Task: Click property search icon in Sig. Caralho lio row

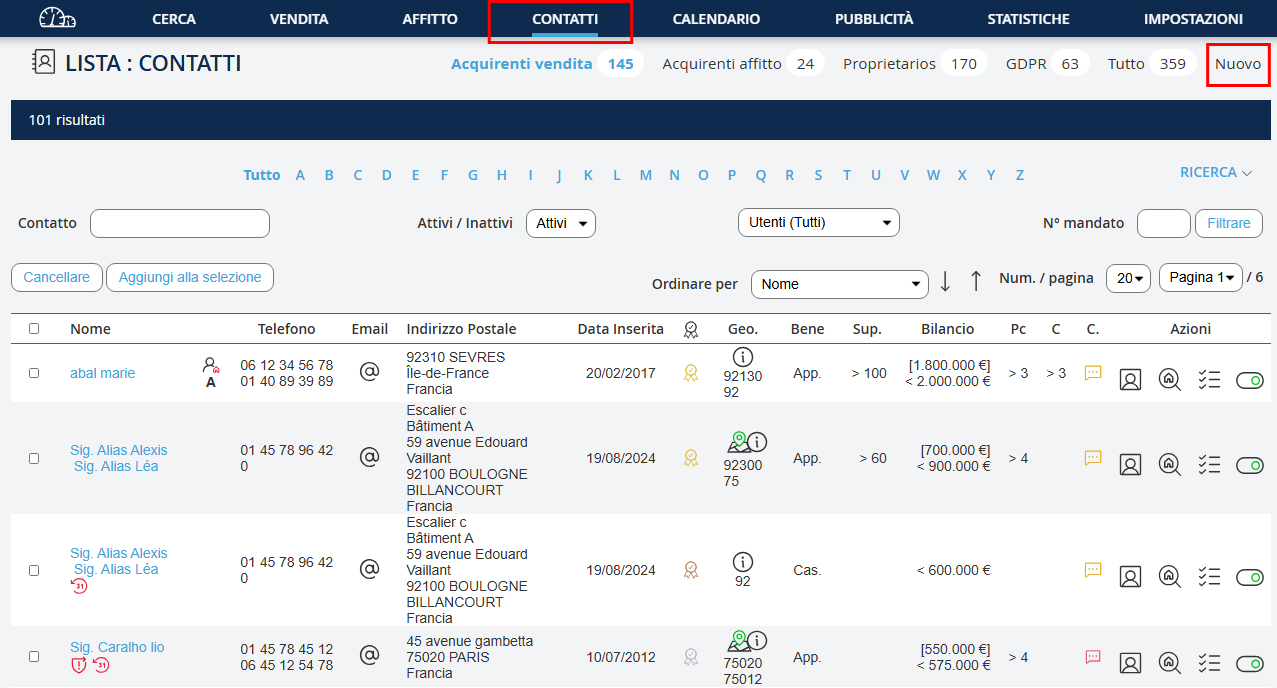Action: pyautogui.click(x=1168, y=663)
